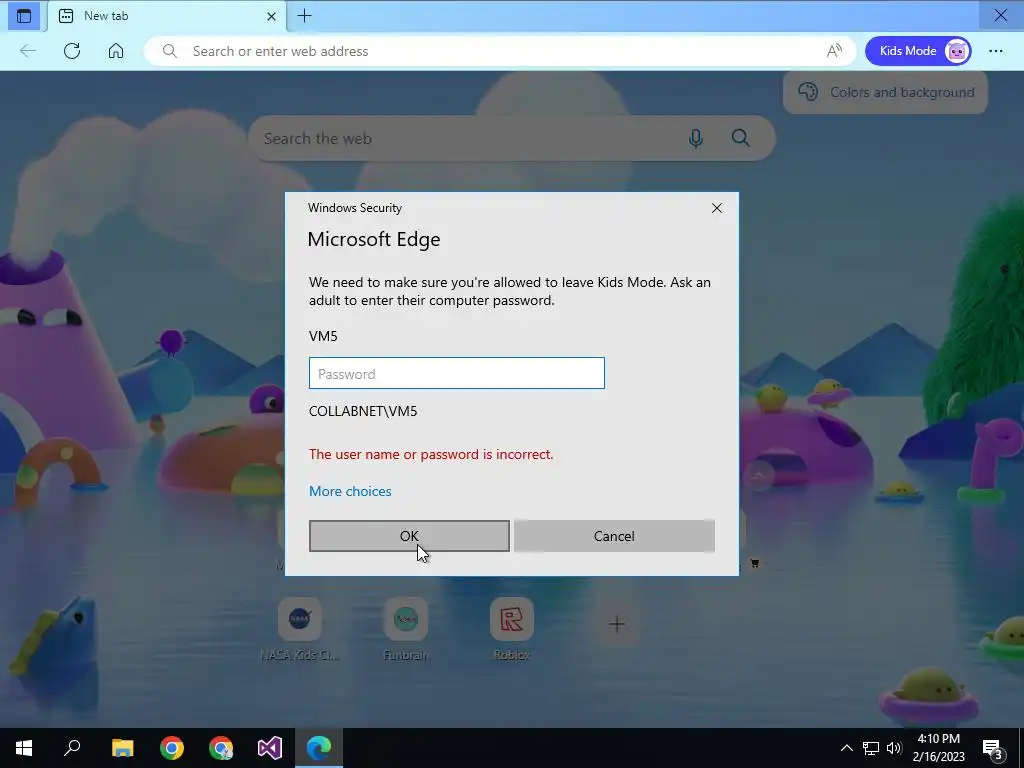
Task: Focus the address bar search field
Action: (500, 51)
